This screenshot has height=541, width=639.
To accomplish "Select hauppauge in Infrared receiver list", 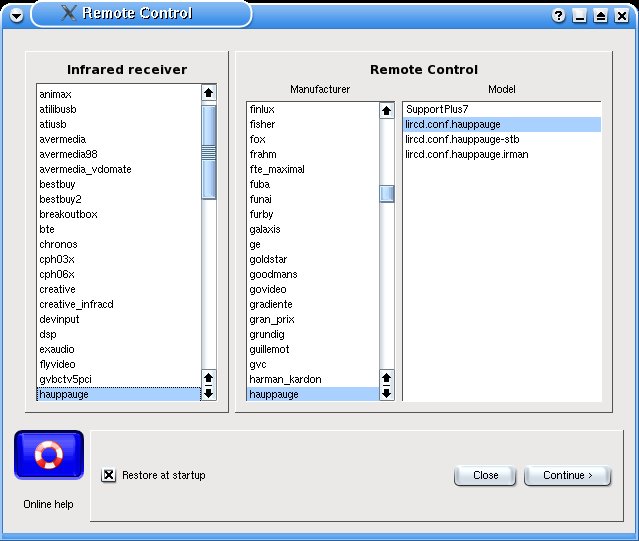I will (x=119, y=394).
